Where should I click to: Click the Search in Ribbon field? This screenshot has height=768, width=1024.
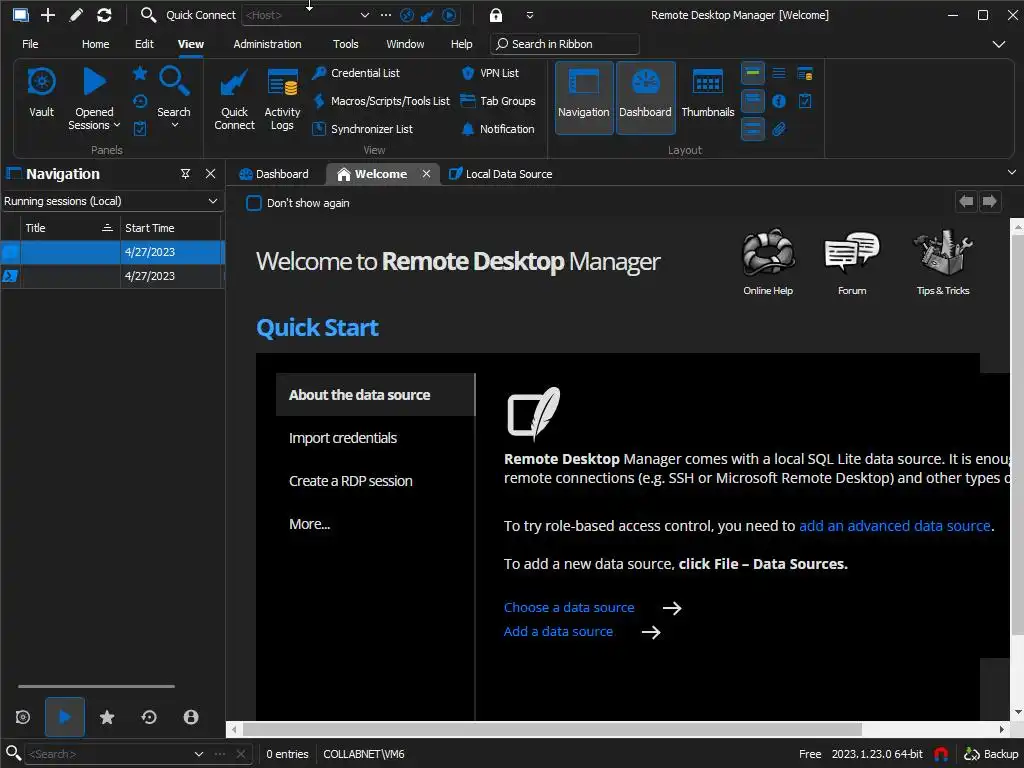[565, 44]
